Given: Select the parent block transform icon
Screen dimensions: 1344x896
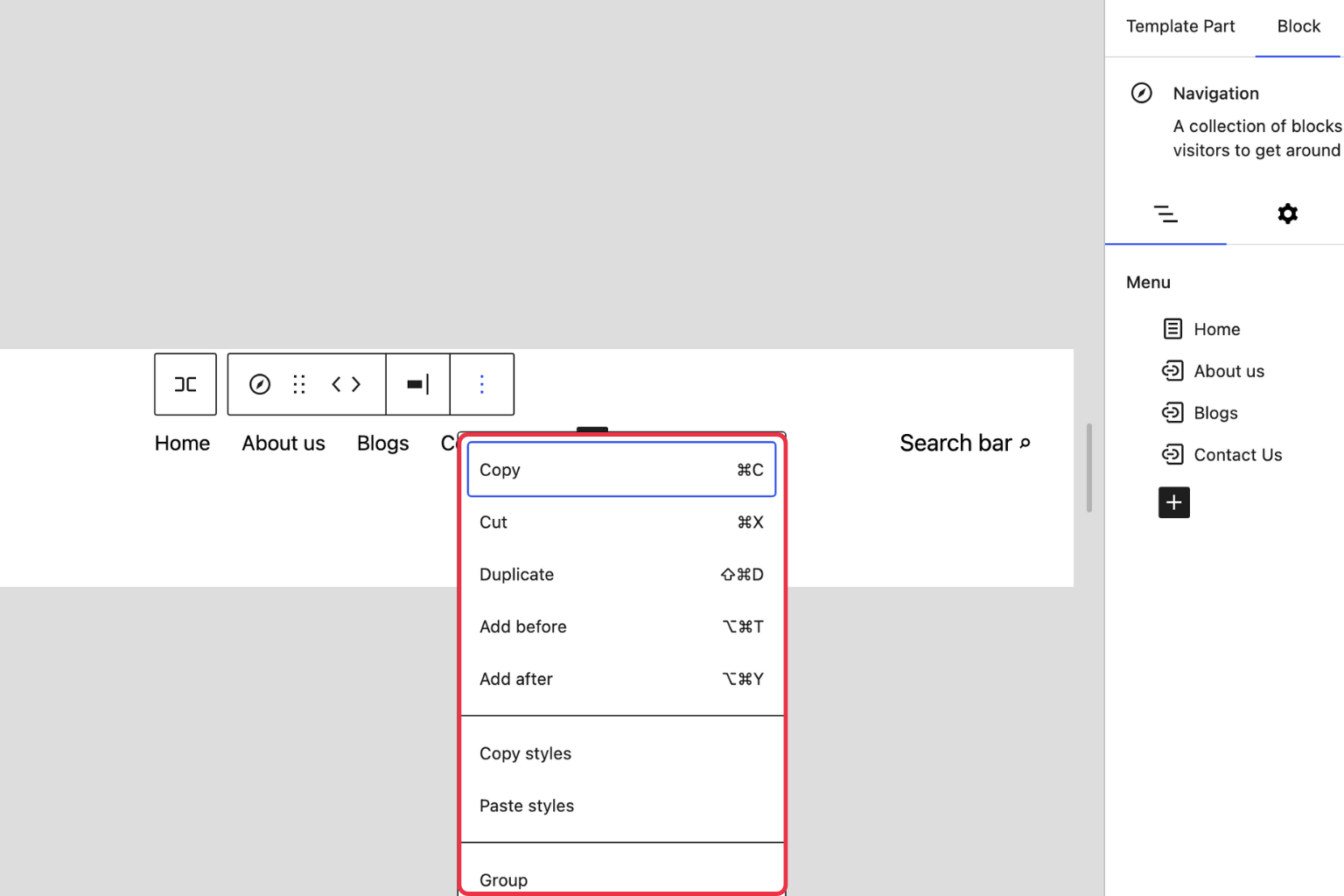Looking at the screenshot, I should point(185,384).
